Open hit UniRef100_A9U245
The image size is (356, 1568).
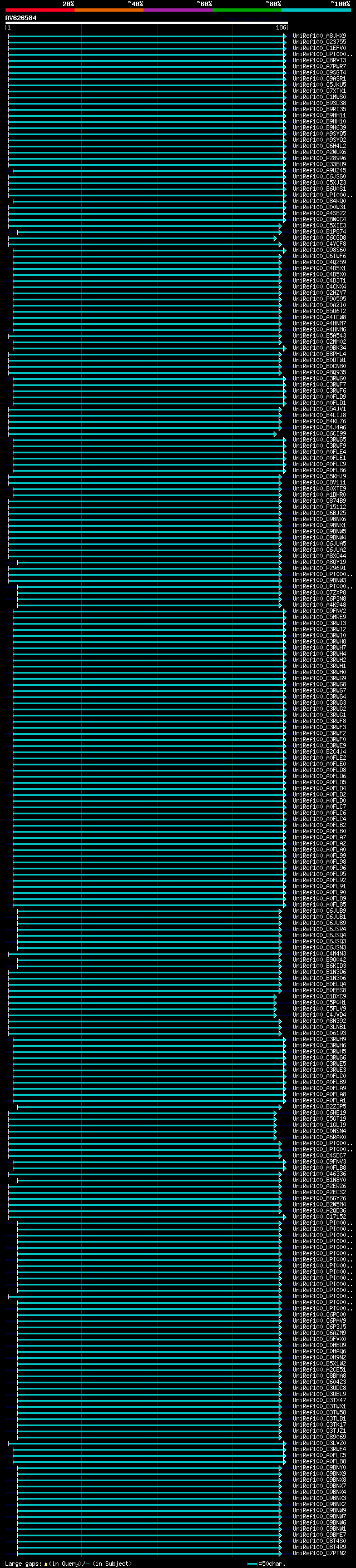(x=319, y=170)
